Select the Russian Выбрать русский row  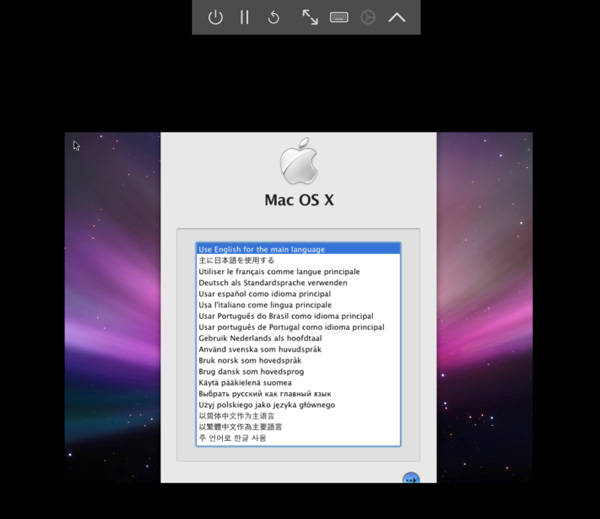point(298,393)
